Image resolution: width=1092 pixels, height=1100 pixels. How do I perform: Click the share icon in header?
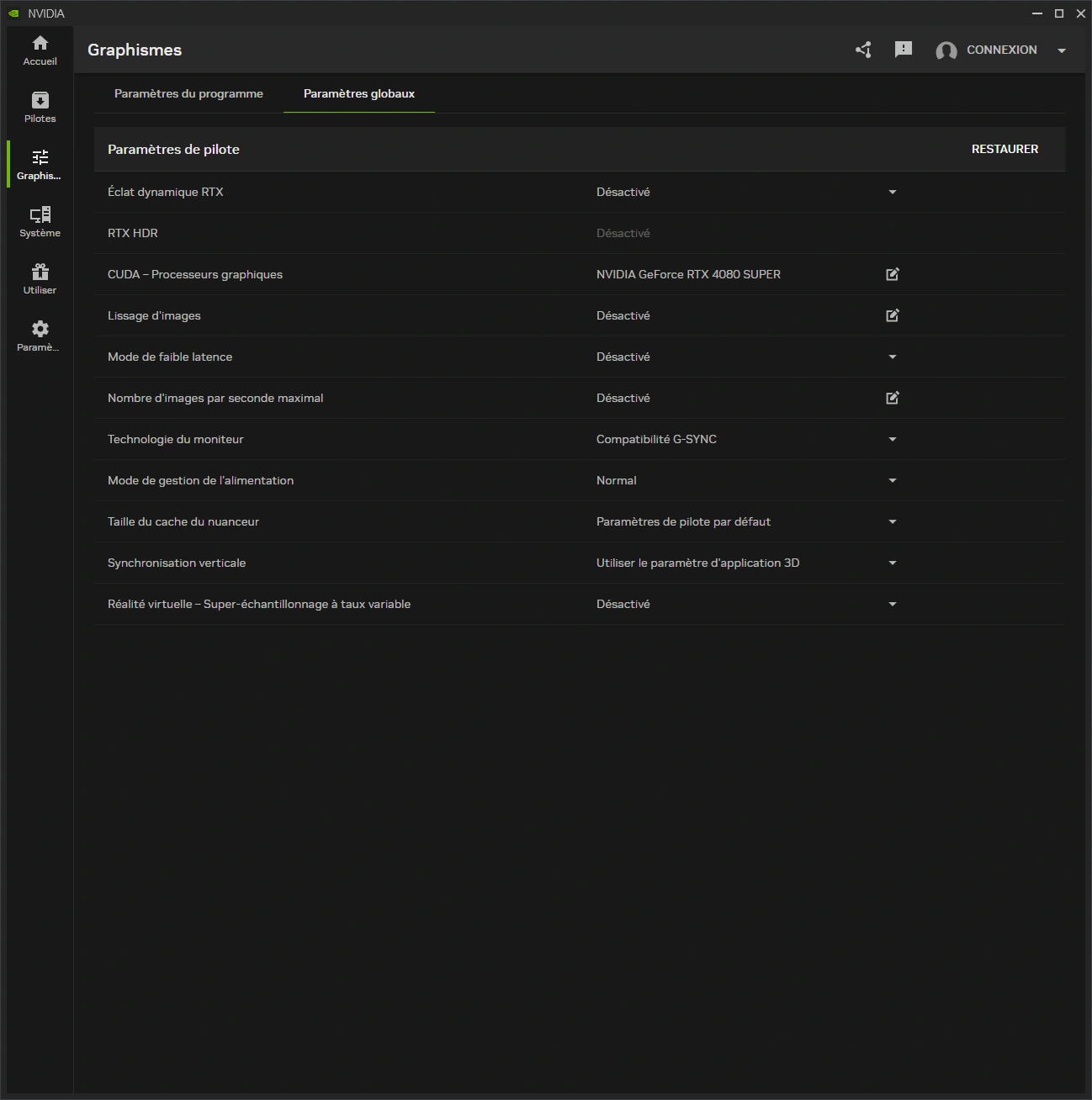click(x=863, y=50)
